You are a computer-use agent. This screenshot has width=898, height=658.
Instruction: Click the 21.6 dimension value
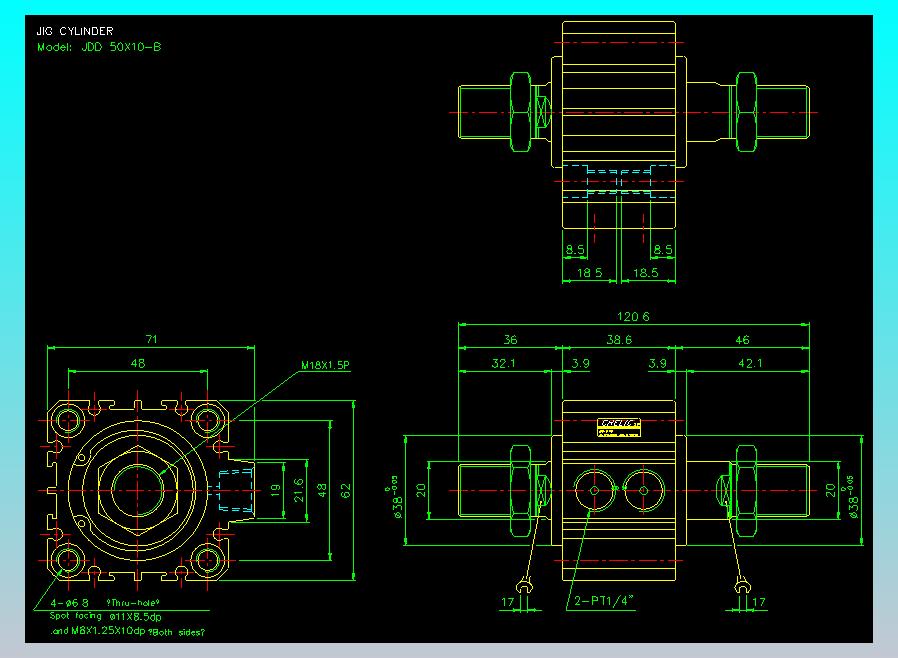298,491
